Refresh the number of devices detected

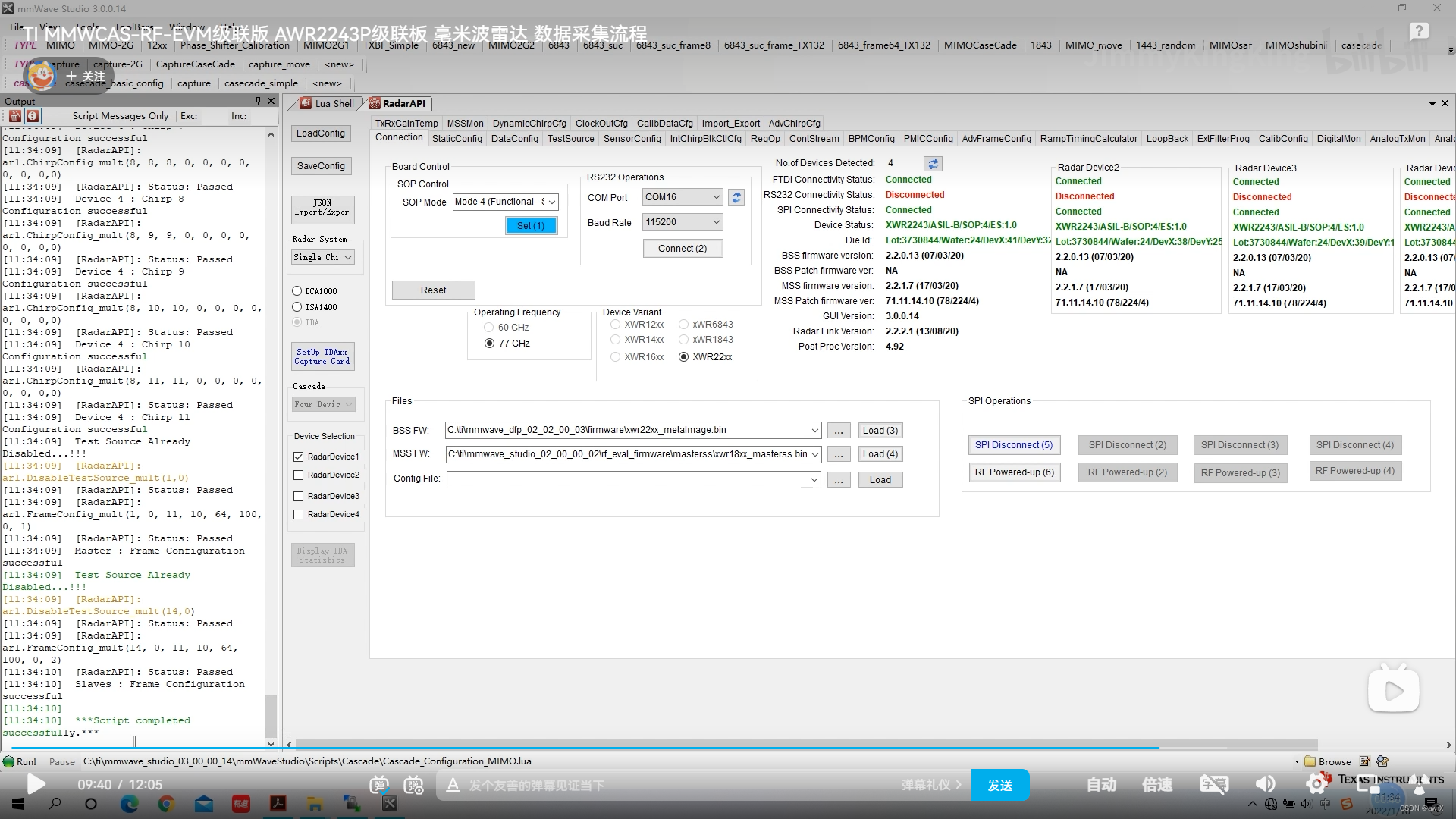(x=933, y=164)
